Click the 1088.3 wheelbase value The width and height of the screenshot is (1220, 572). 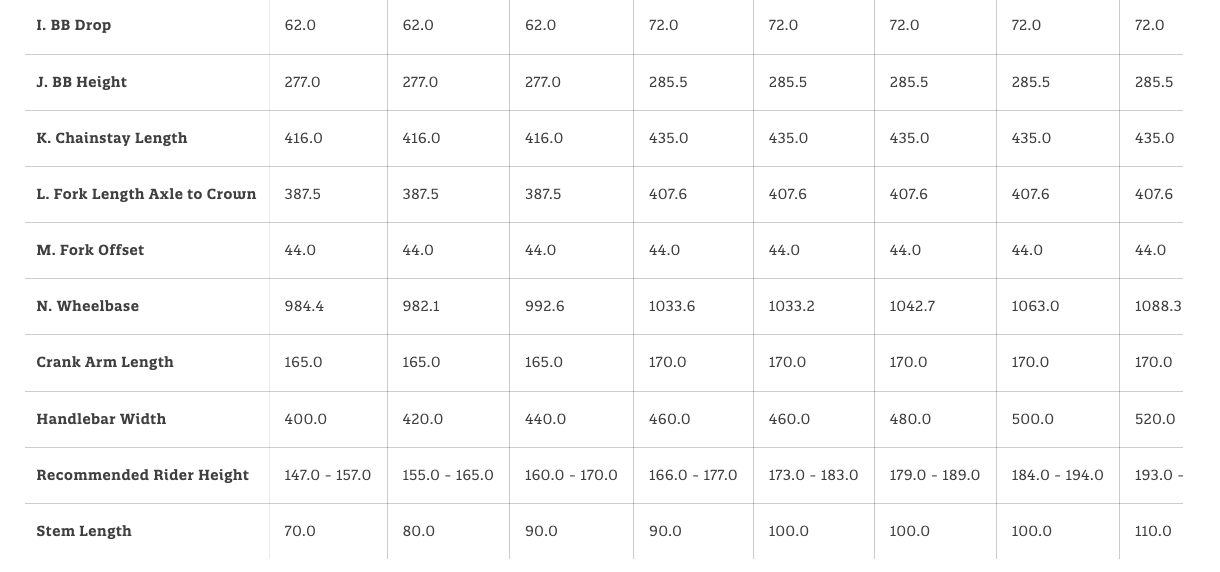tap(1158, 306)
